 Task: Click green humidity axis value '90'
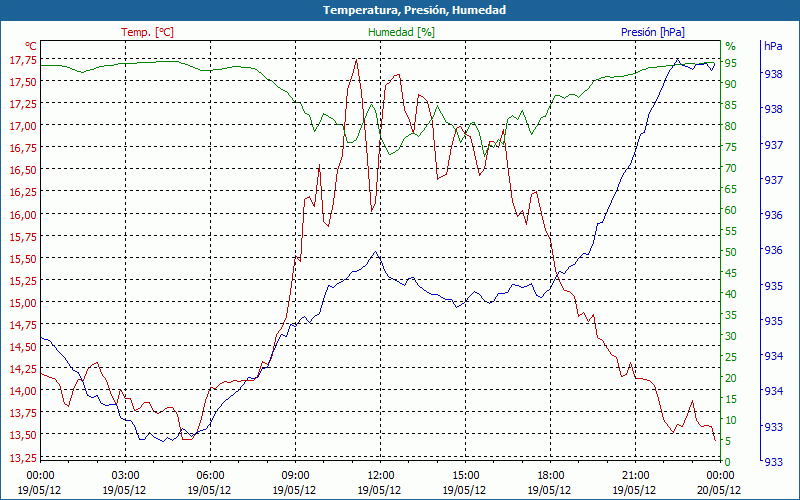[731, 84]
